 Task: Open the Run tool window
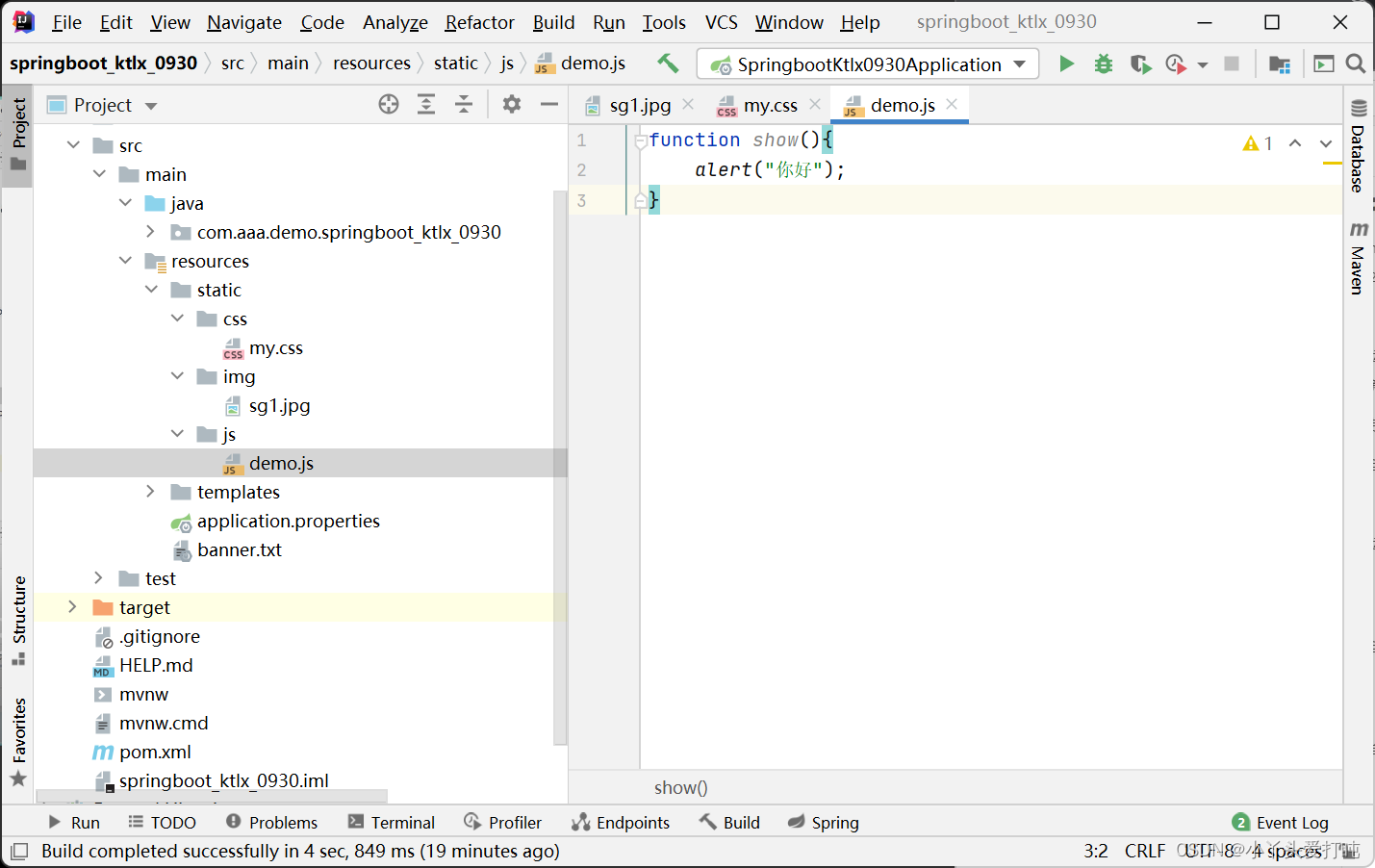73,823
